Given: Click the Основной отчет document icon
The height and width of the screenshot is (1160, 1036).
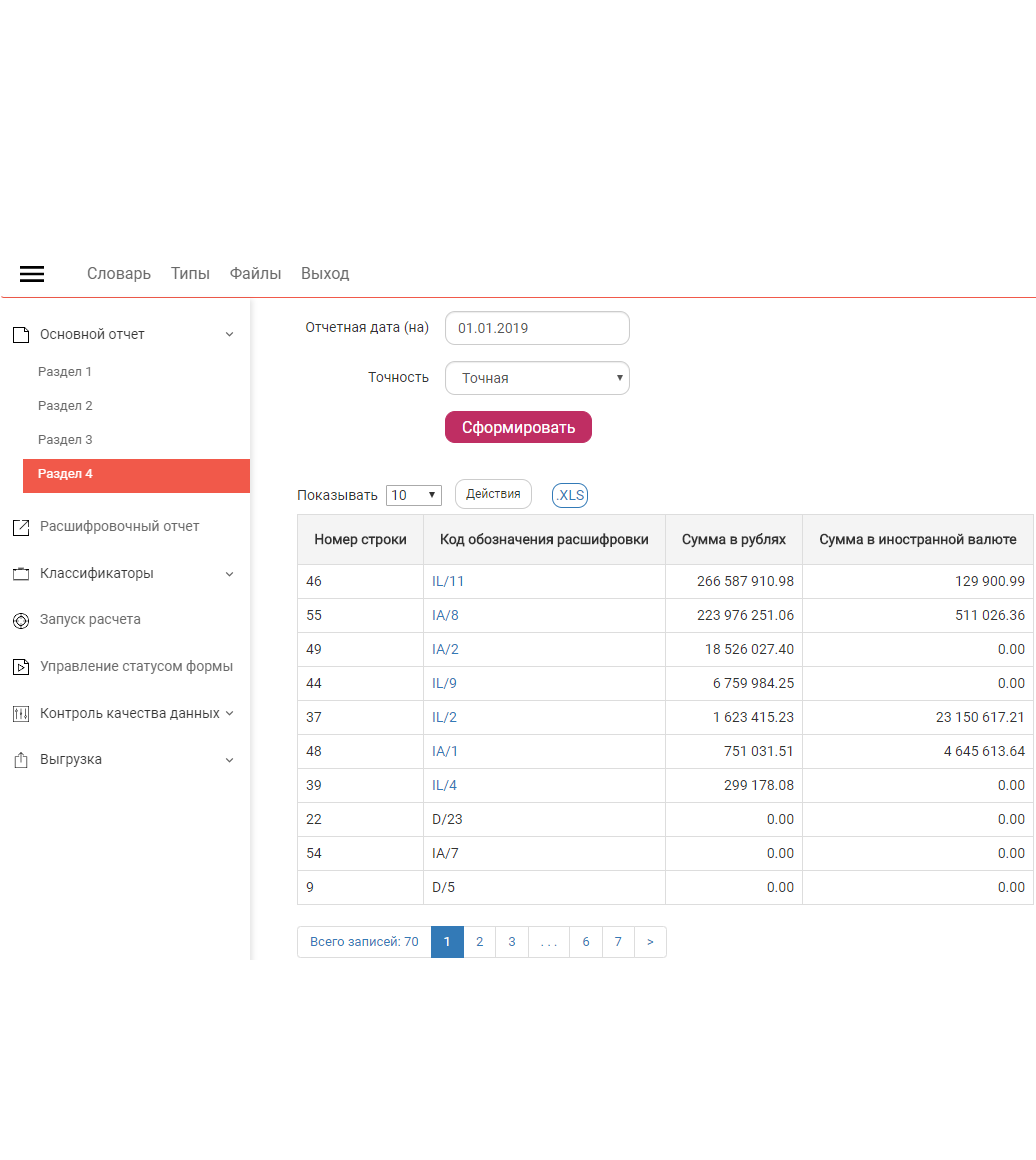Looking at the screenshot, I should click(20, 335).
